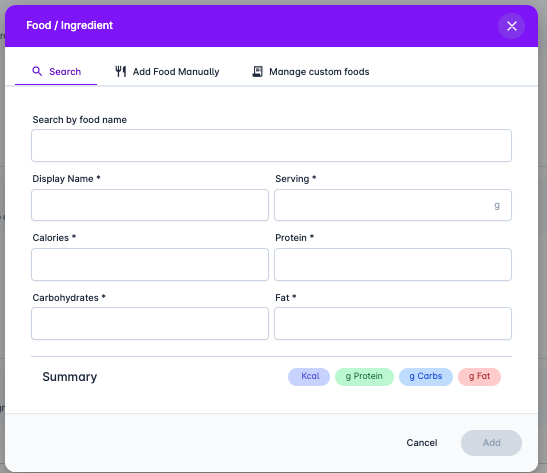Viewport: 547px width, 473px height.
Task: Open the Manage custom foods tab
Action: (x=310, y=72)
